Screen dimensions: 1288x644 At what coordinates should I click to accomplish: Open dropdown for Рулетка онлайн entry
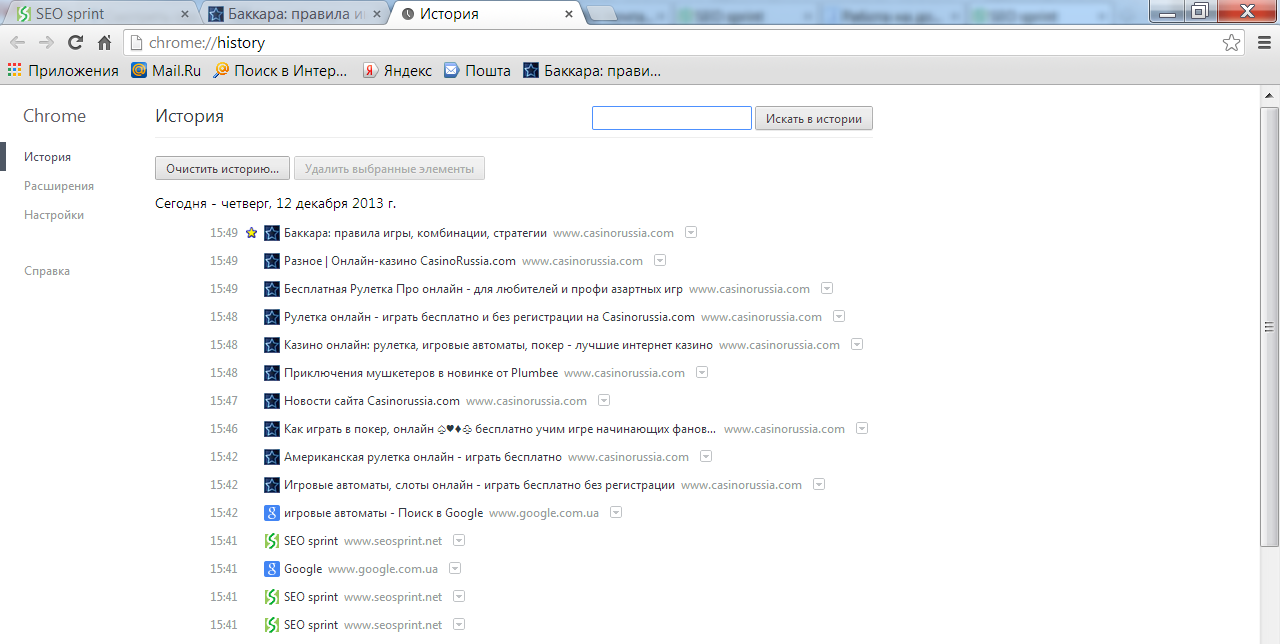(839, 317)
